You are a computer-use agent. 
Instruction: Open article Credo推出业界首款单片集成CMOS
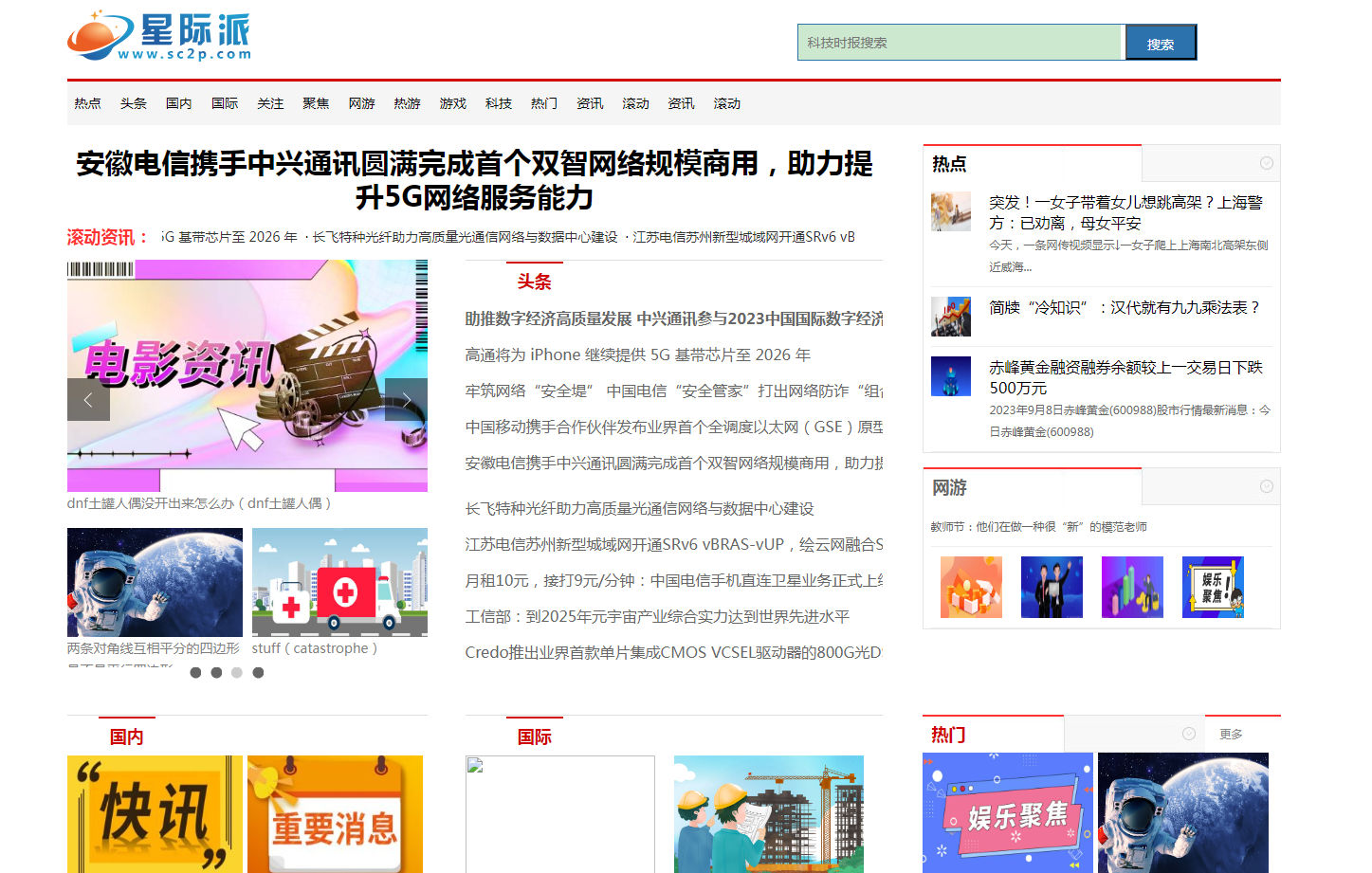674,652
